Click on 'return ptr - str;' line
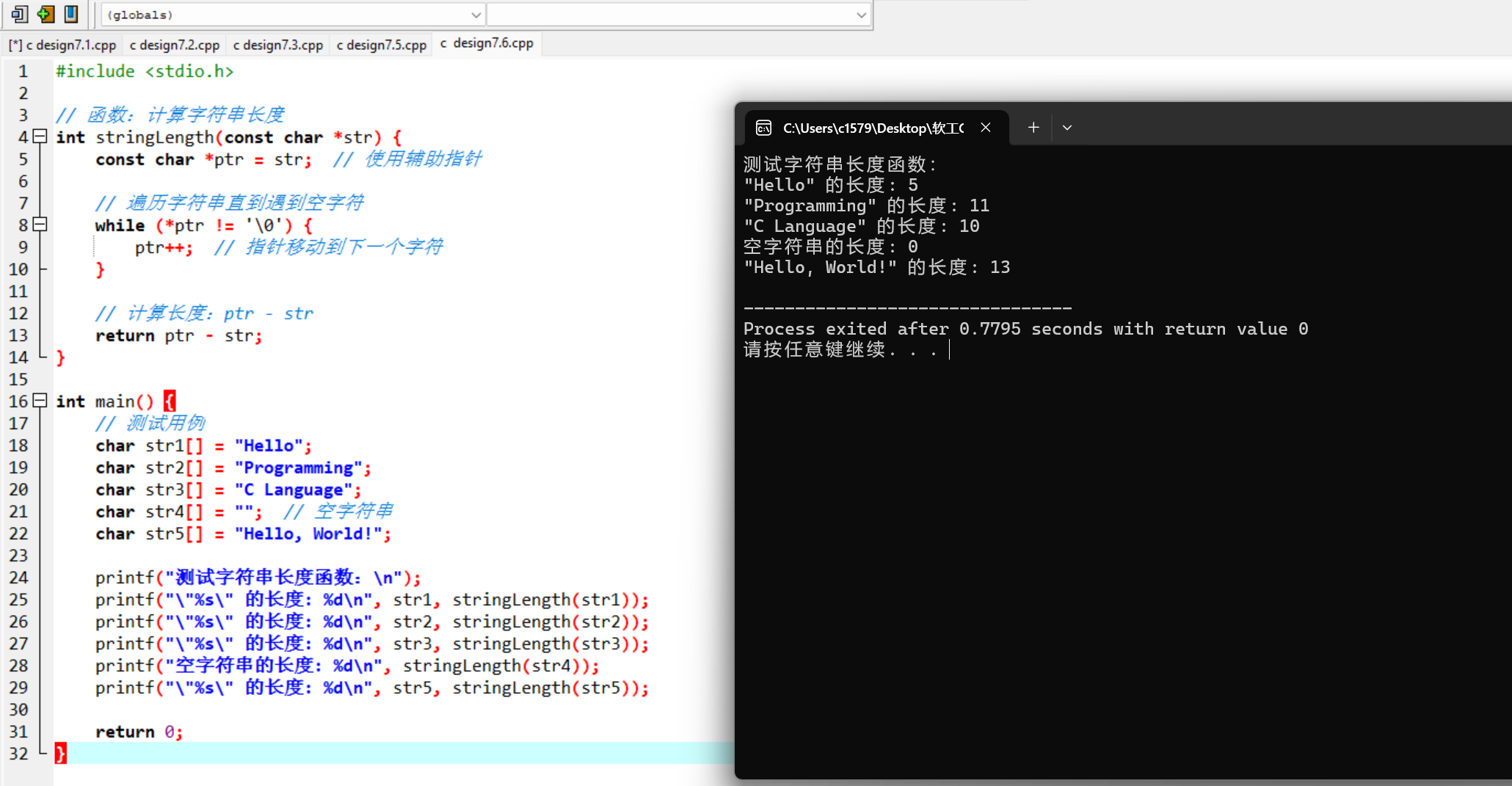This screenshot has height=786, width=1512. (x=178, y=335)
